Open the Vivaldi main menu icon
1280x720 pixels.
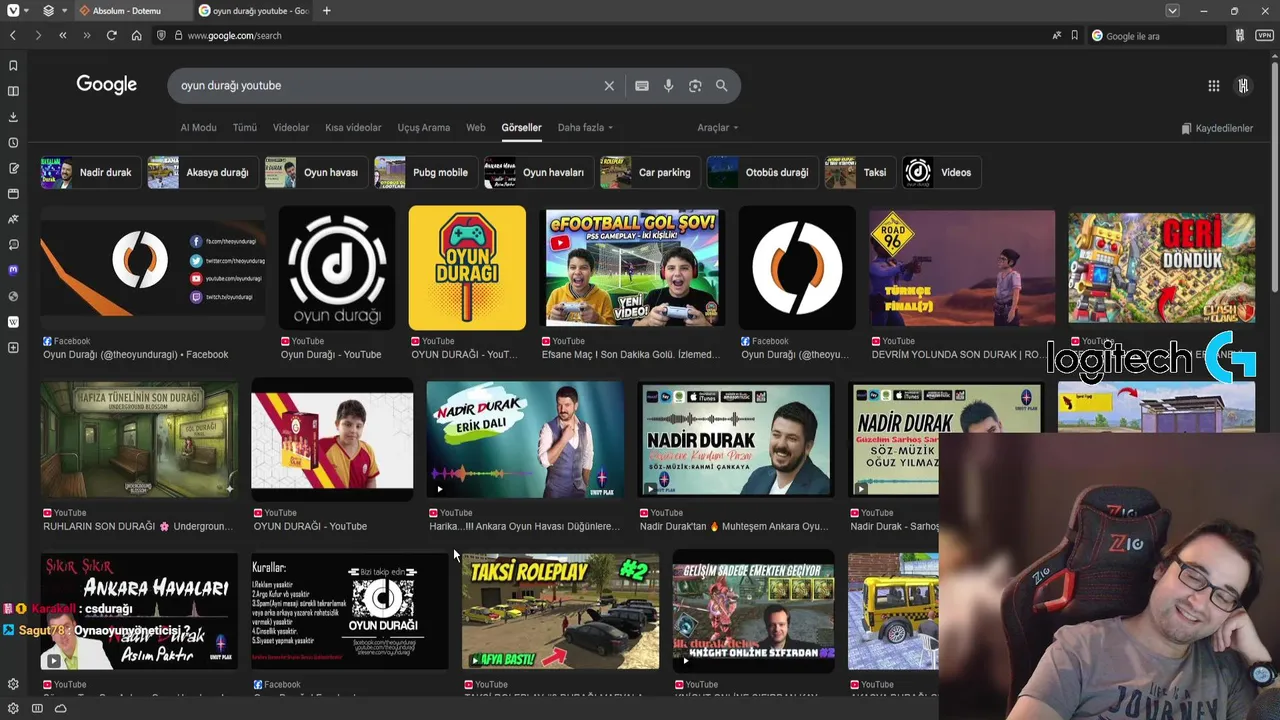pos(13,11)
